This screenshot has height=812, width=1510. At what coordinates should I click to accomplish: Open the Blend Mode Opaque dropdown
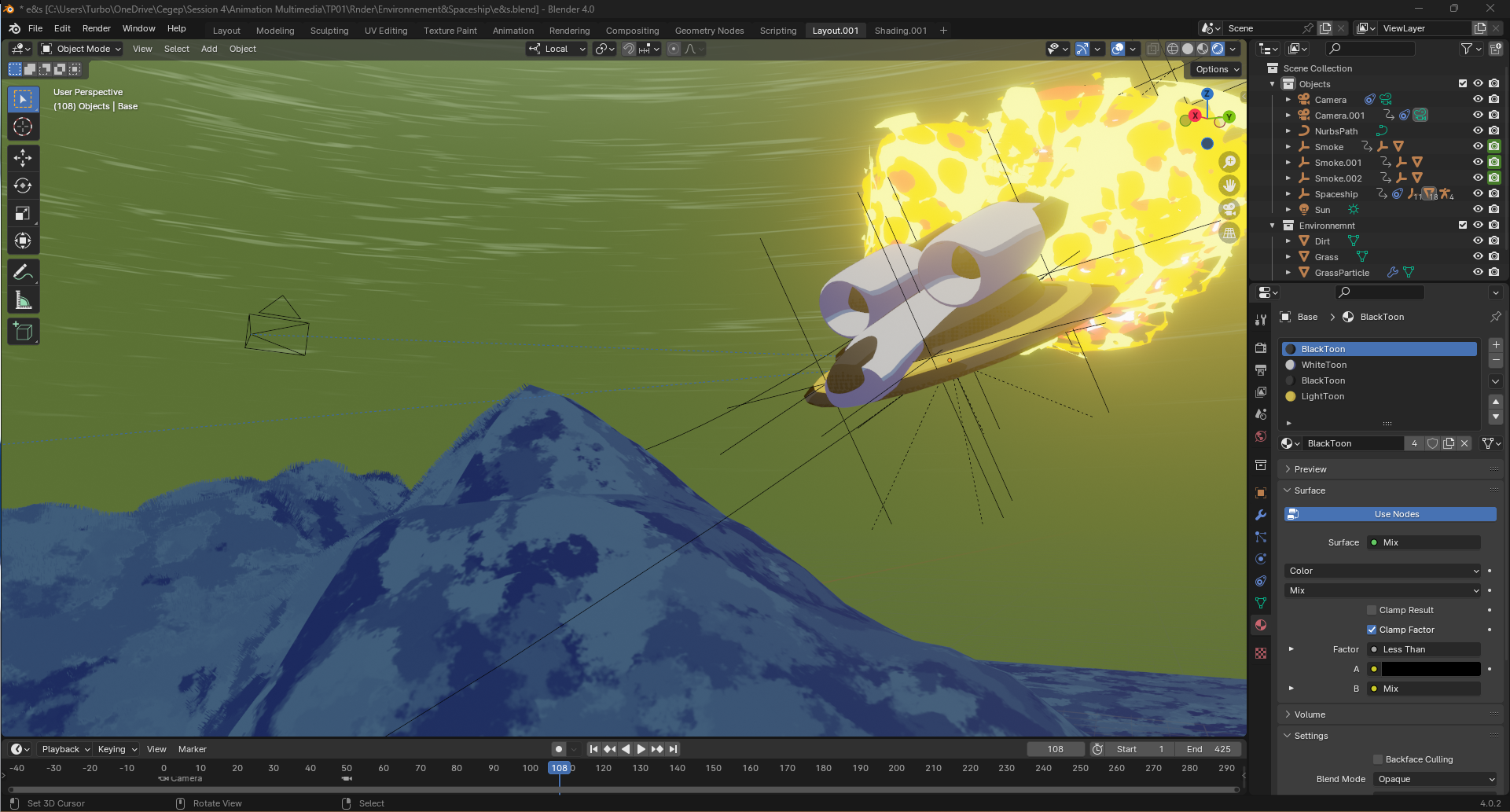pos(1435,779)
